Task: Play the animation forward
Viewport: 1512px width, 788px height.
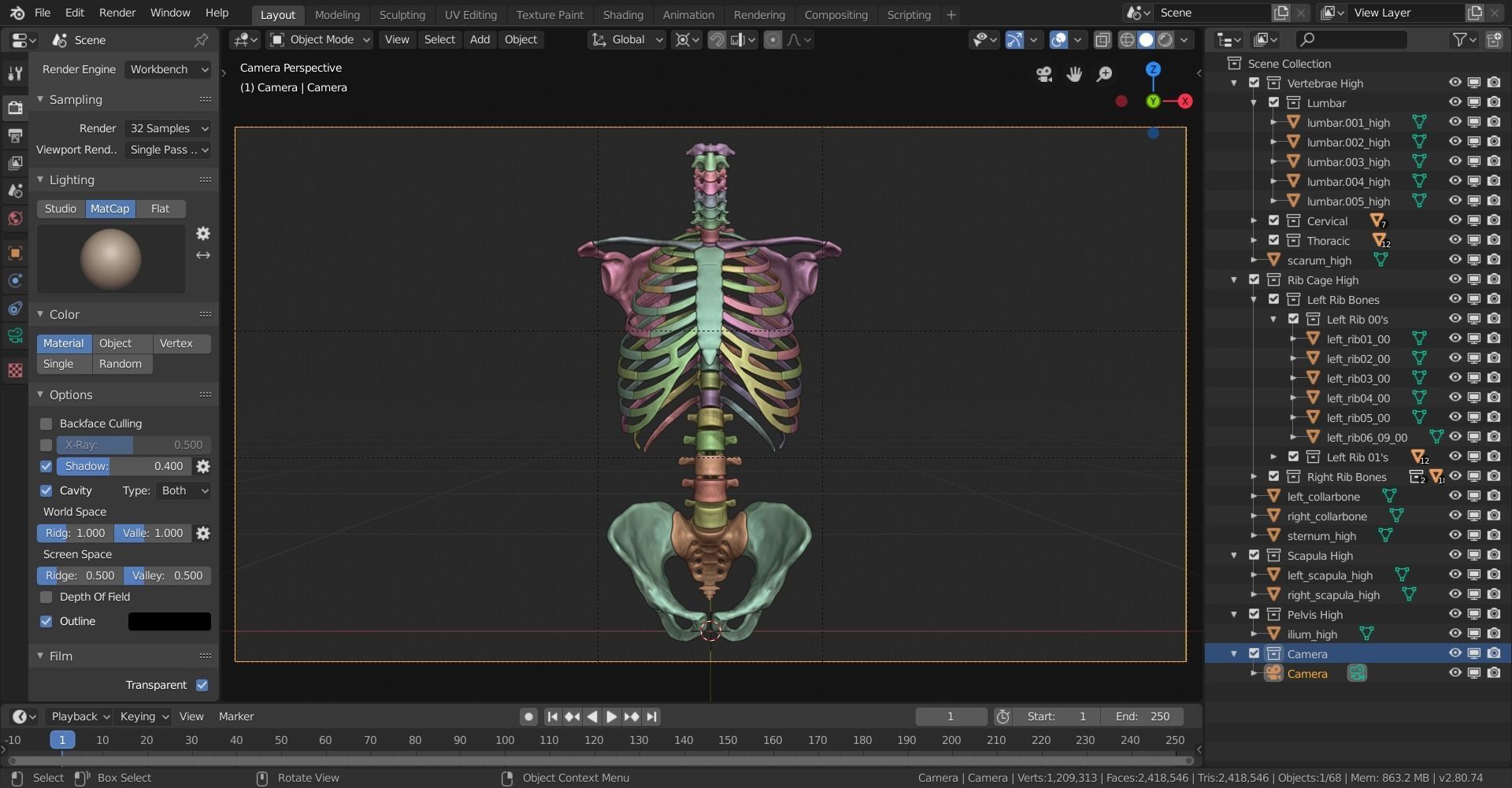Action: click(611, 716)
